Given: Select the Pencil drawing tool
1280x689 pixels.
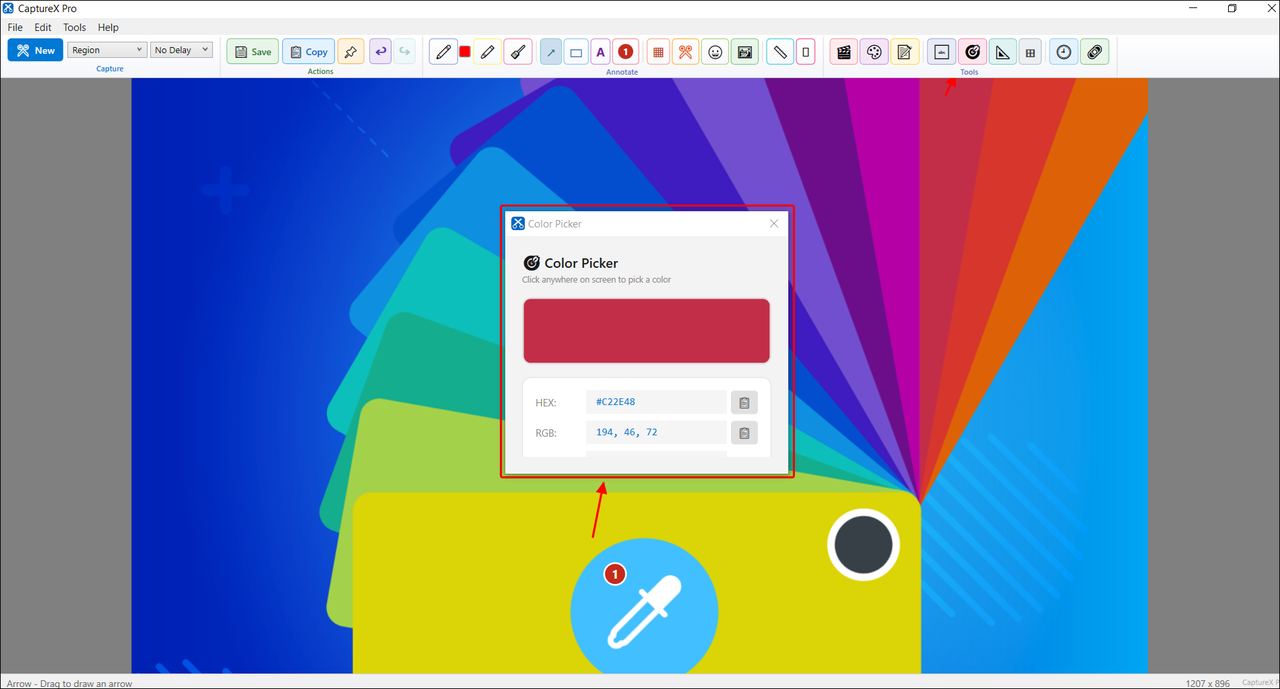Looking at the screenshot, I should (x=443, y=52).
